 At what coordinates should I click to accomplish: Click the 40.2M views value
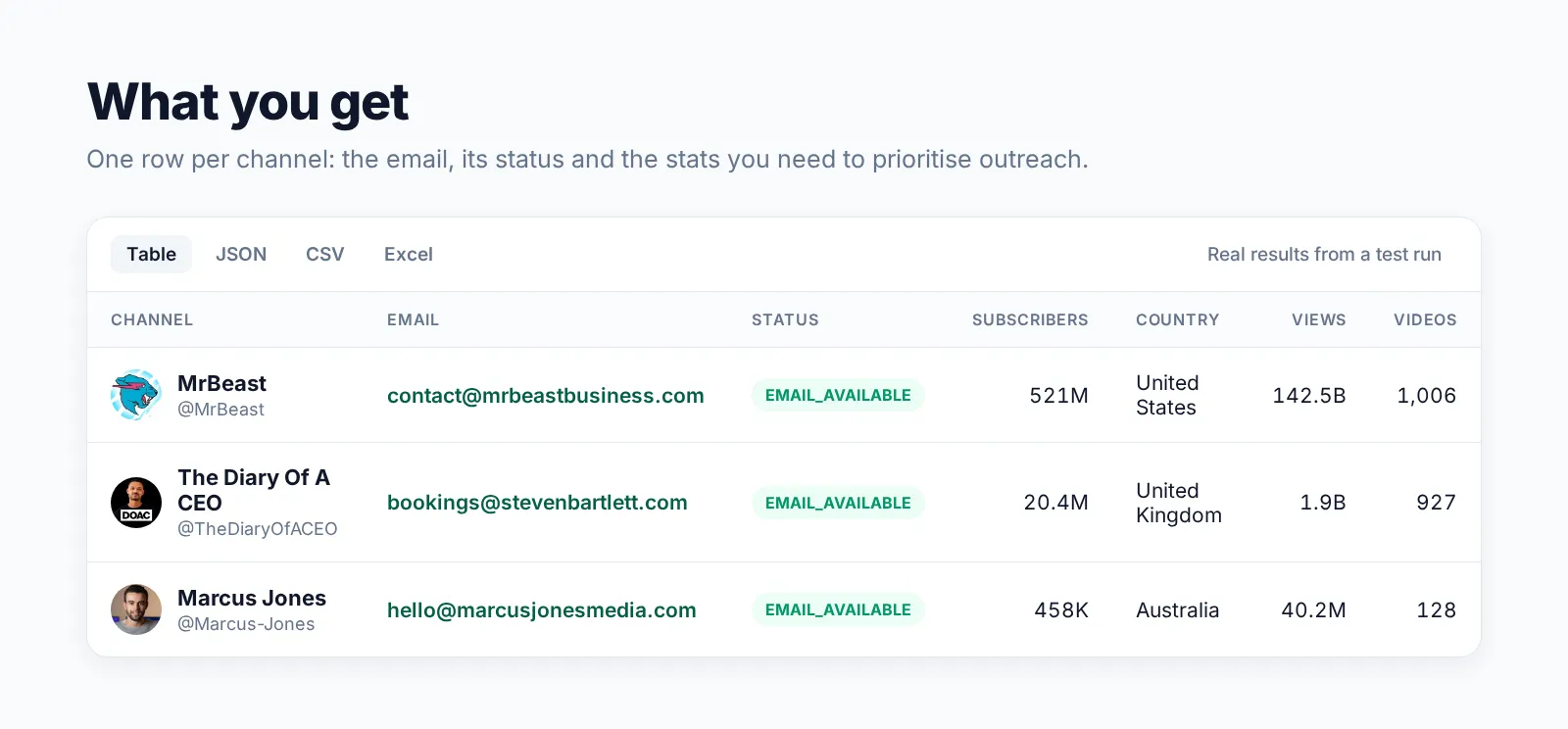point(1313,610)
